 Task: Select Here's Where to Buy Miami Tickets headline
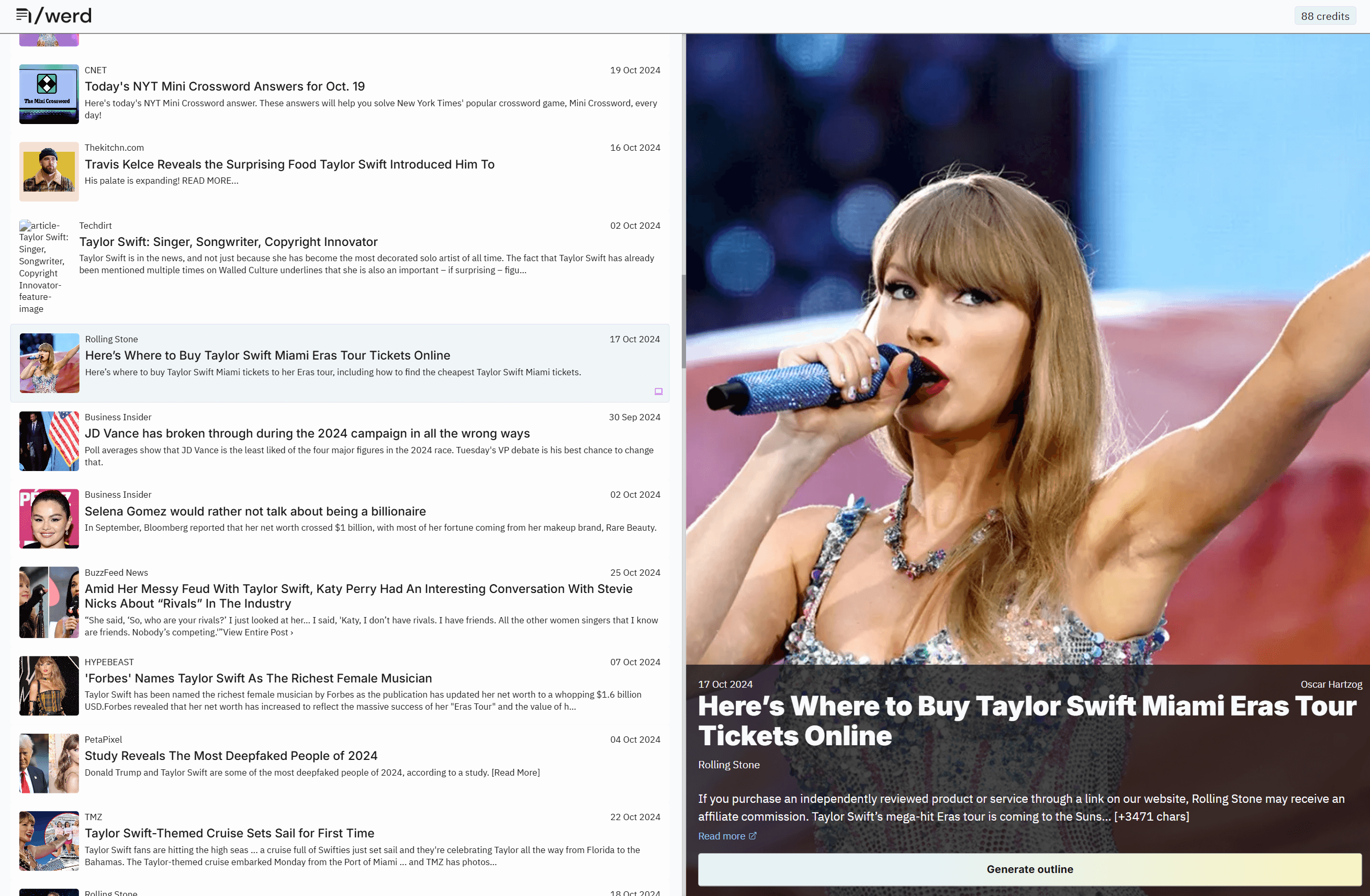click(268, 355)
